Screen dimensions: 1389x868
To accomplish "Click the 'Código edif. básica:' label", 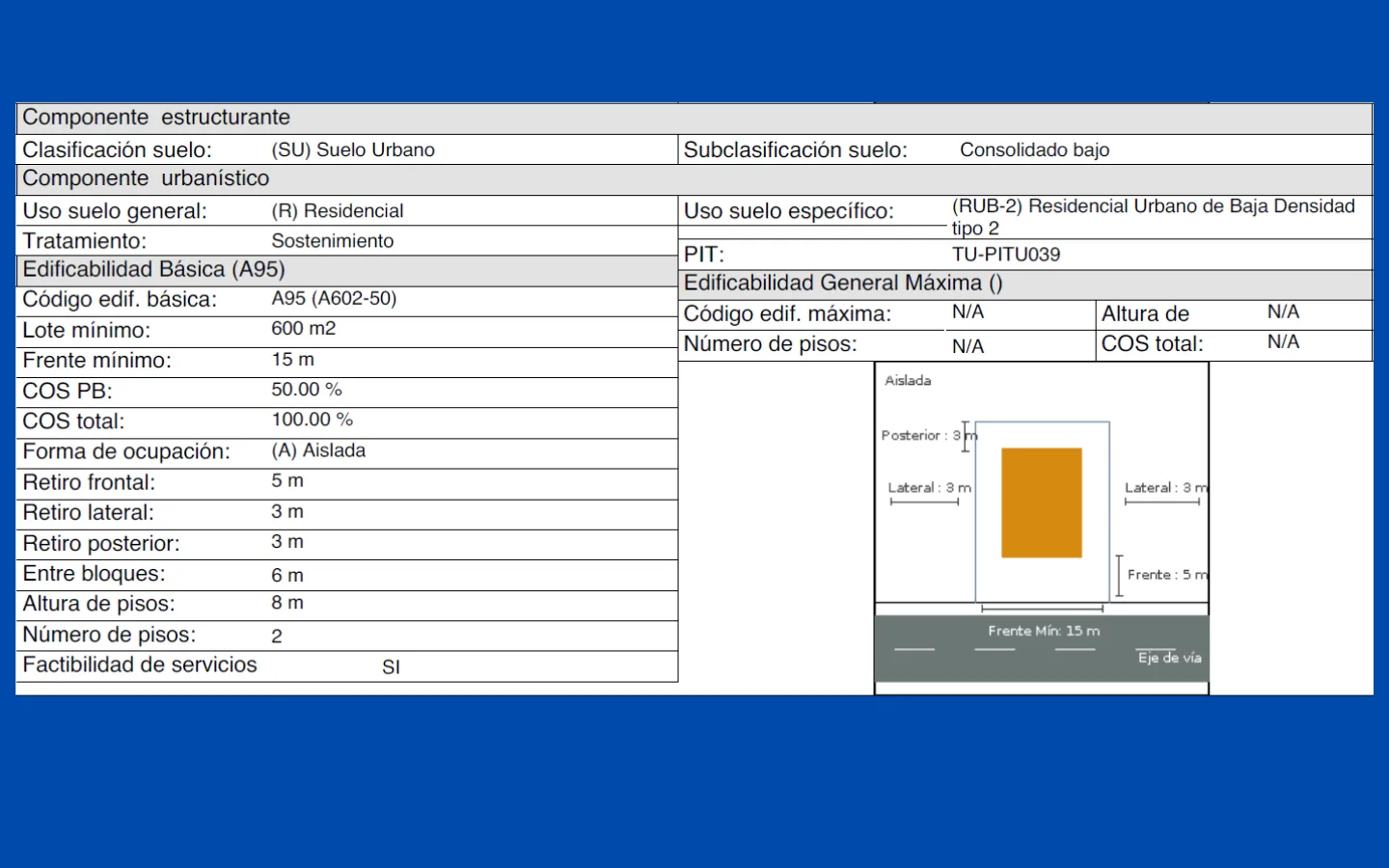I will point(120,300).
